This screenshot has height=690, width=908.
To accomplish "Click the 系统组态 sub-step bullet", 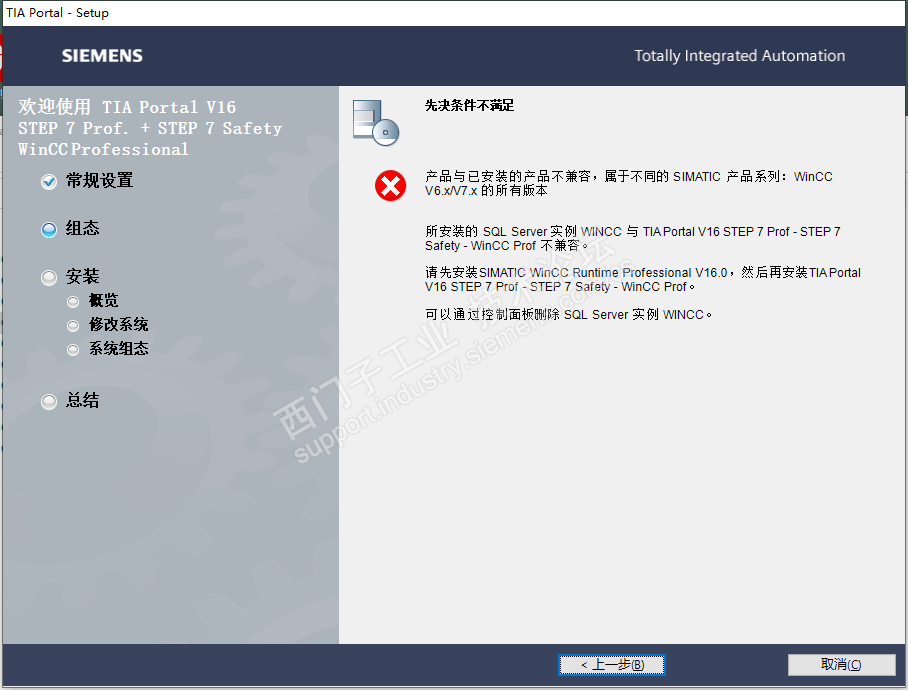I will coord(73,350).
